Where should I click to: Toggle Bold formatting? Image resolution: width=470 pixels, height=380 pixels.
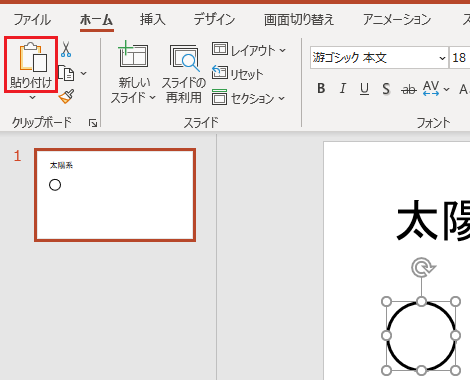[321, 89]
